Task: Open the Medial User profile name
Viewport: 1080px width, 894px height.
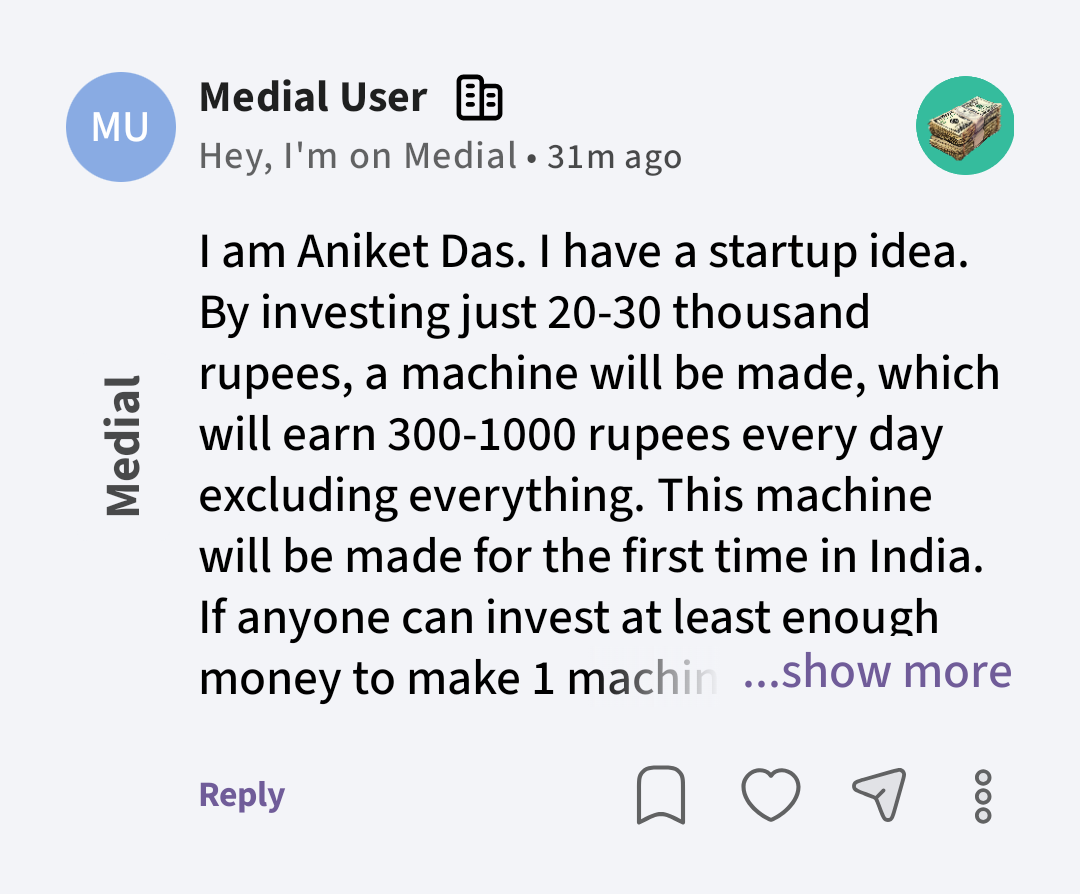Action: [x=313, y=98]
